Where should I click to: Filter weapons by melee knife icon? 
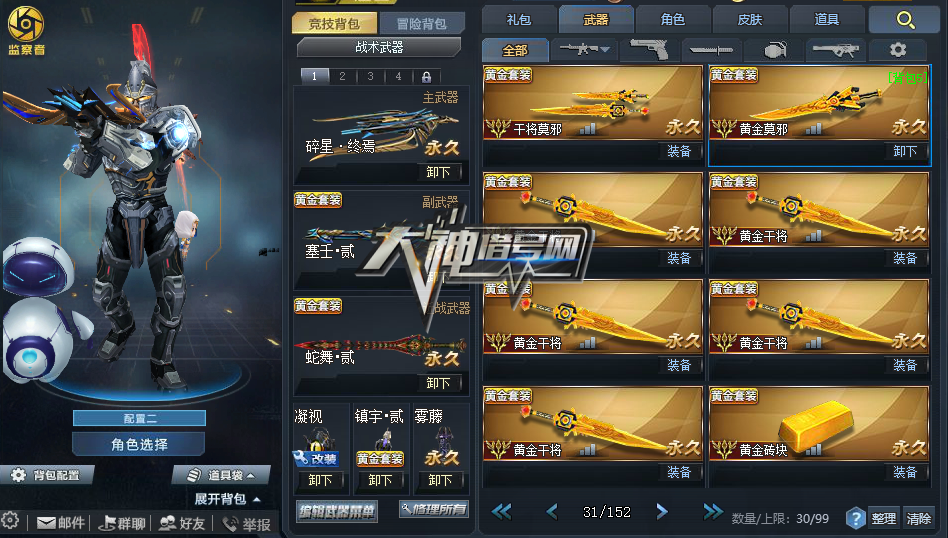pyautogui.click(x=711, y=50)
